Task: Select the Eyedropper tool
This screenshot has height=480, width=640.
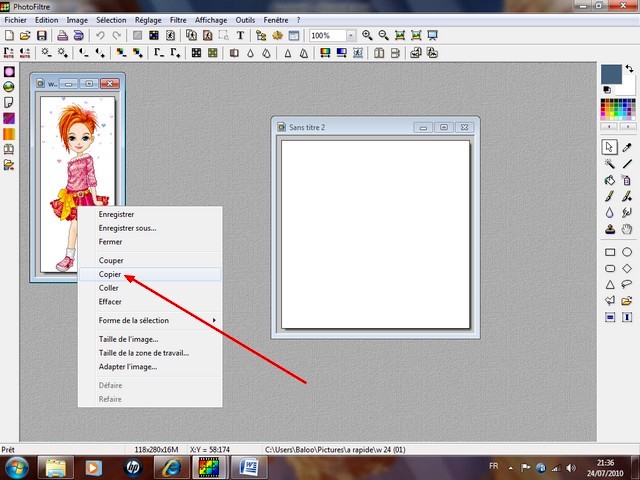Action: click(x=627, y=147)
